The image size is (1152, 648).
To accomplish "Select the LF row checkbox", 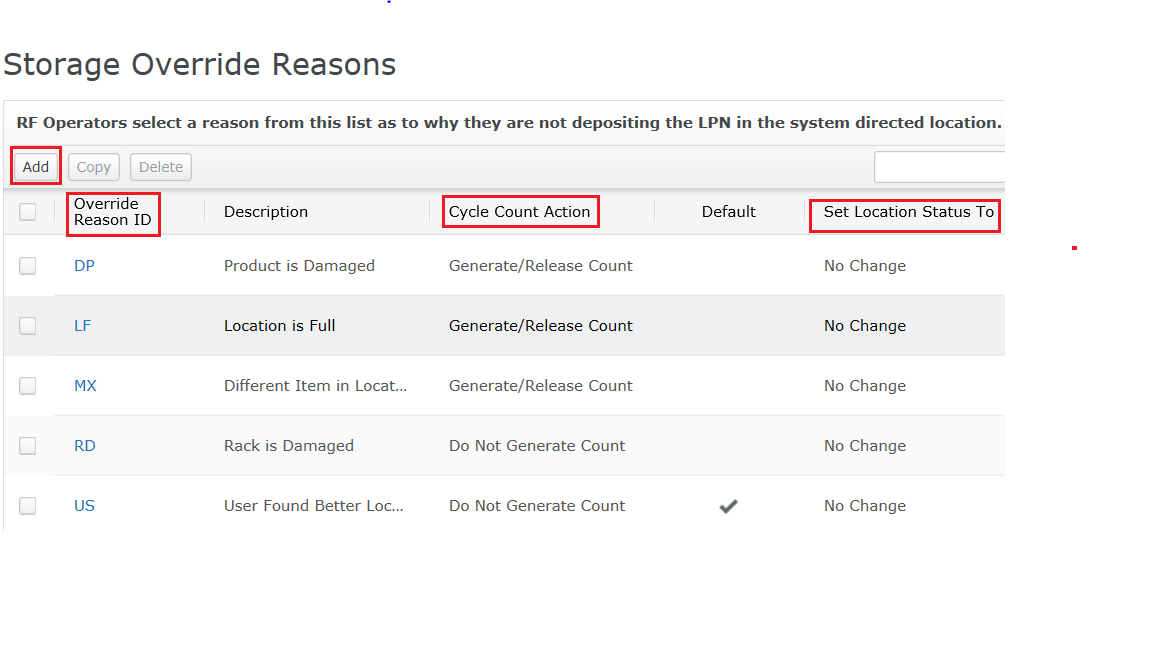I will (x=28, y=326).
